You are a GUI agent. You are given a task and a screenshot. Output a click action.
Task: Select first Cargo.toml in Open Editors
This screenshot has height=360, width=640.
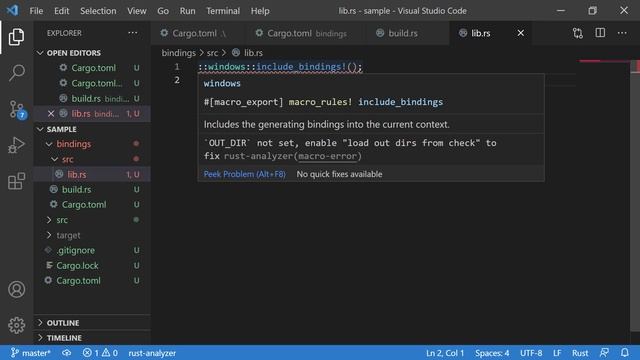(92, 68)
